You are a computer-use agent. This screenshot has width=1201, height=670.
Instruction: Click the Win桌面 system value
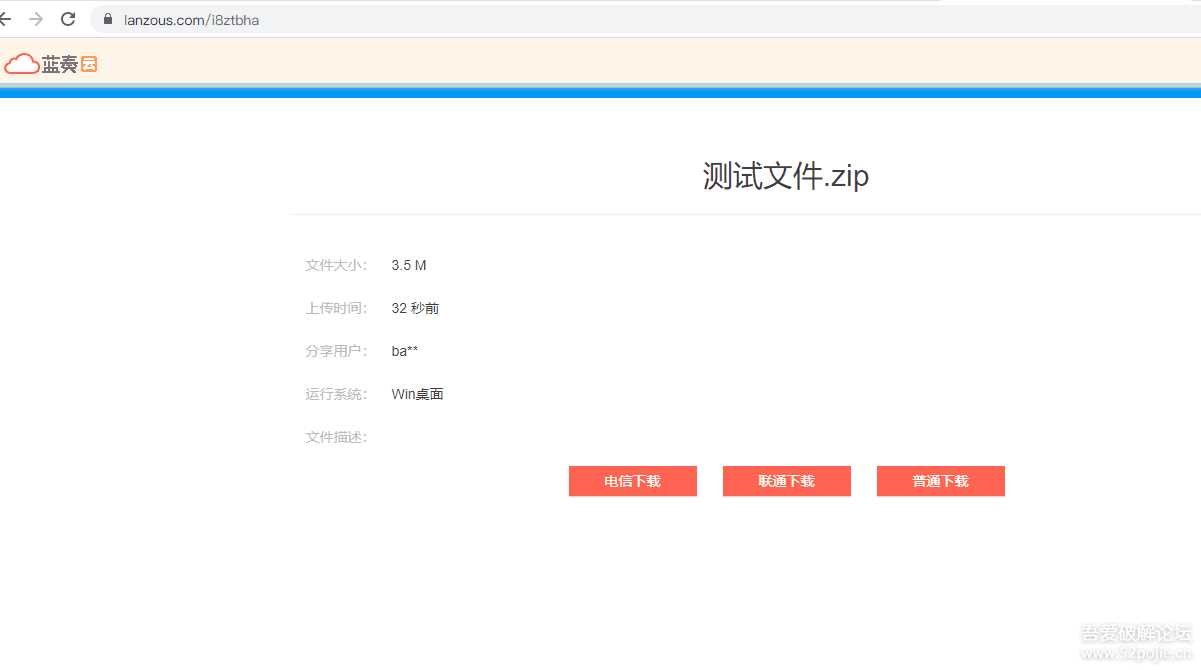click(x=417, y=393)
